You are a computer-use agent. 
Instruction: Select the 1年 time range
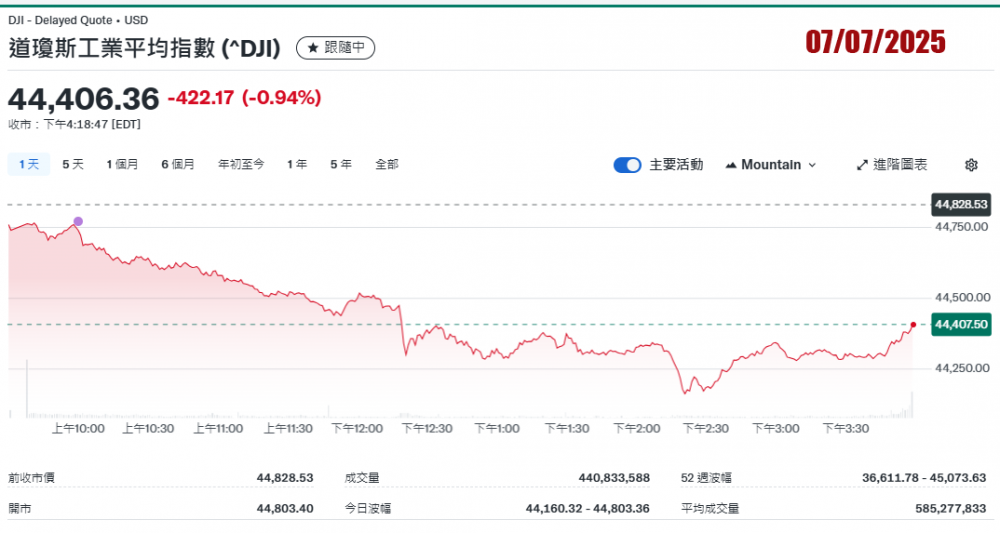coord(297,164)
